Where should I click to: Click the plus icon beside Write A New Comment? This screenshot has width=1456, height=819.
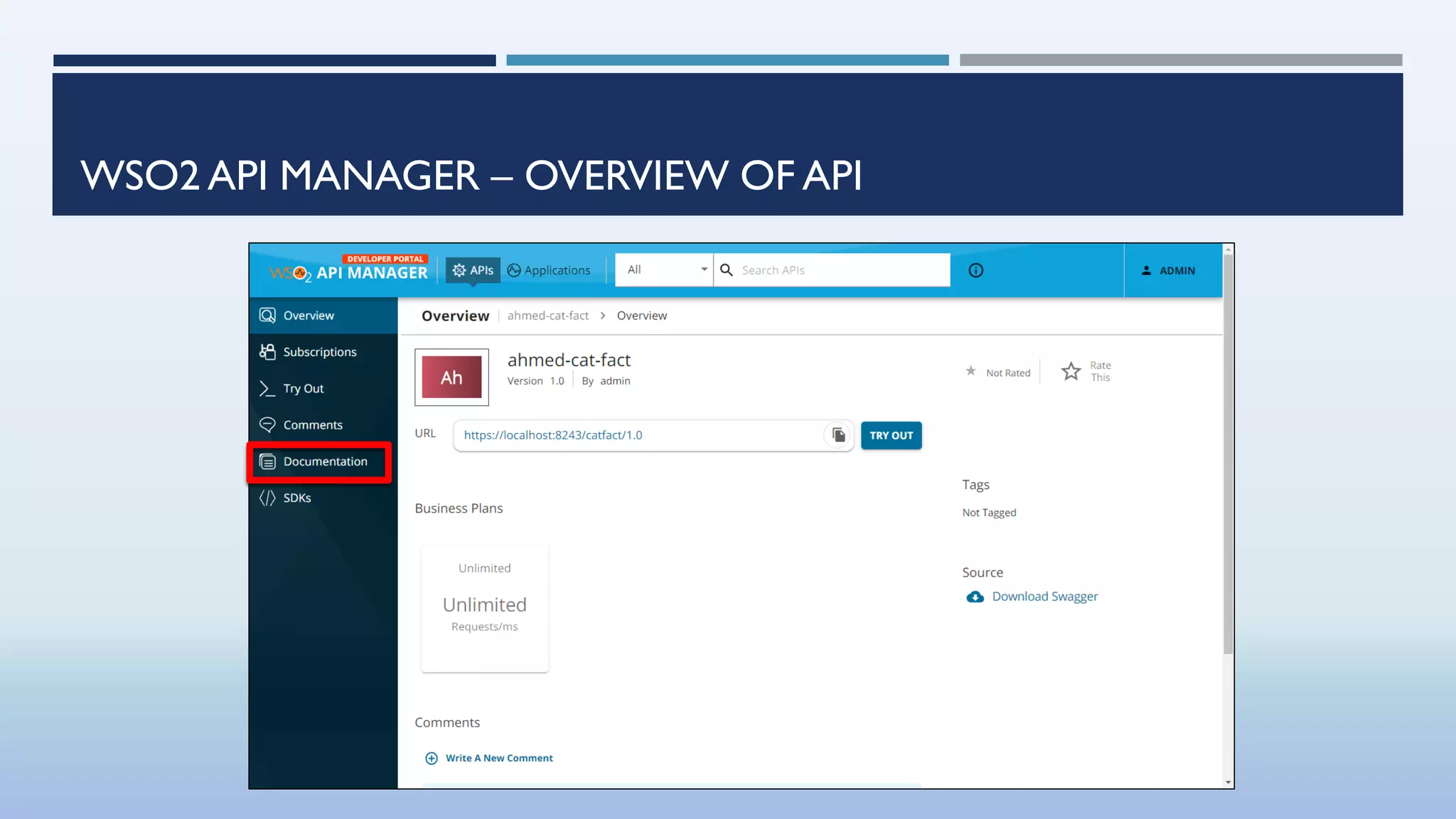coord(432,759)
